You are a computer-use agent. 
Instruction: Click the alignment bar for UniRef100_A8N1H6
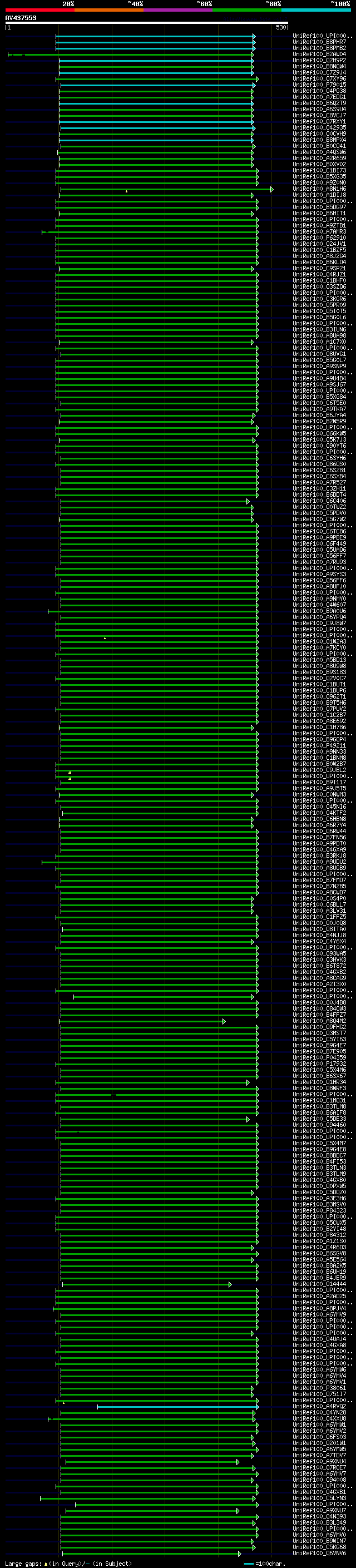click(x=167, y=189)
